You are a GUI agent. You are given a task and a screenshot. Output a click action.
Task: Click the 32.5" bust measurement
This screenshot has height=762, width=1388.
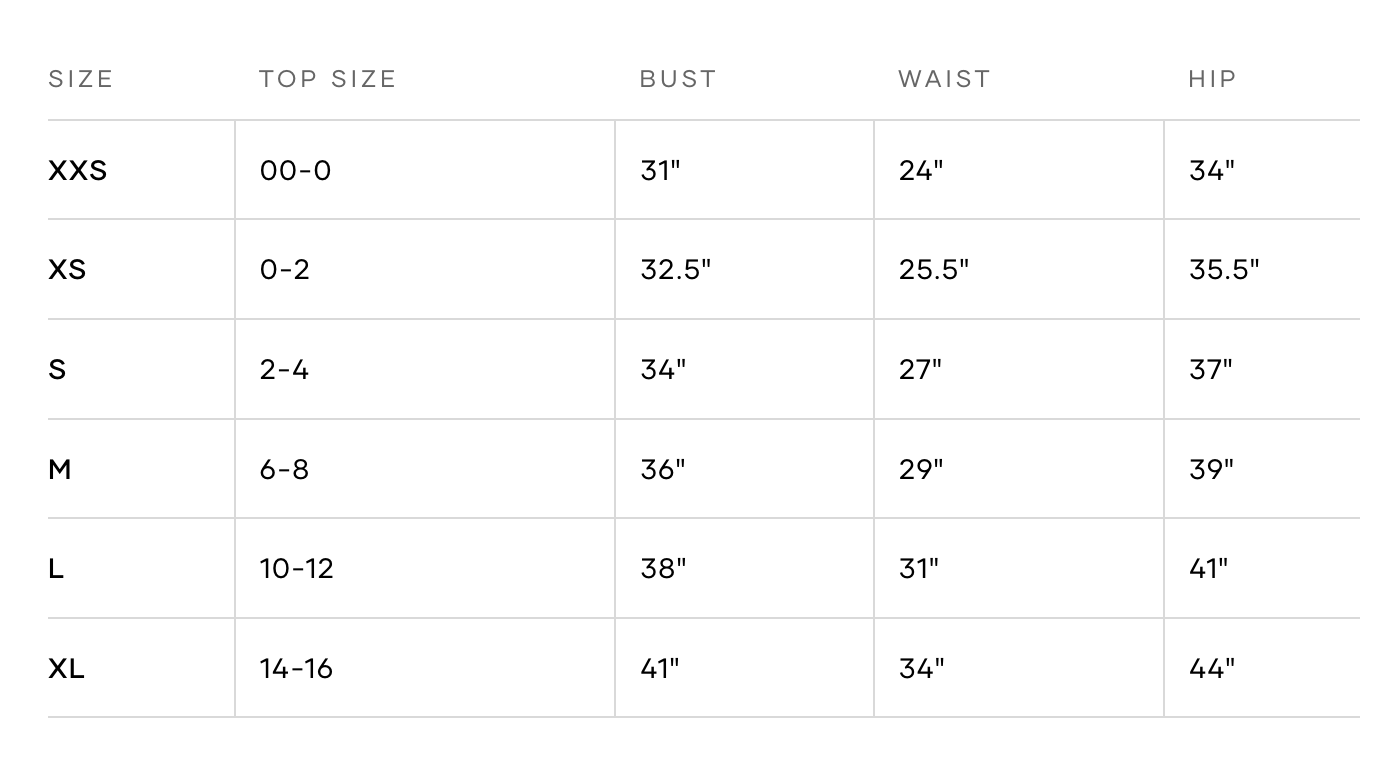click(676, 270)
